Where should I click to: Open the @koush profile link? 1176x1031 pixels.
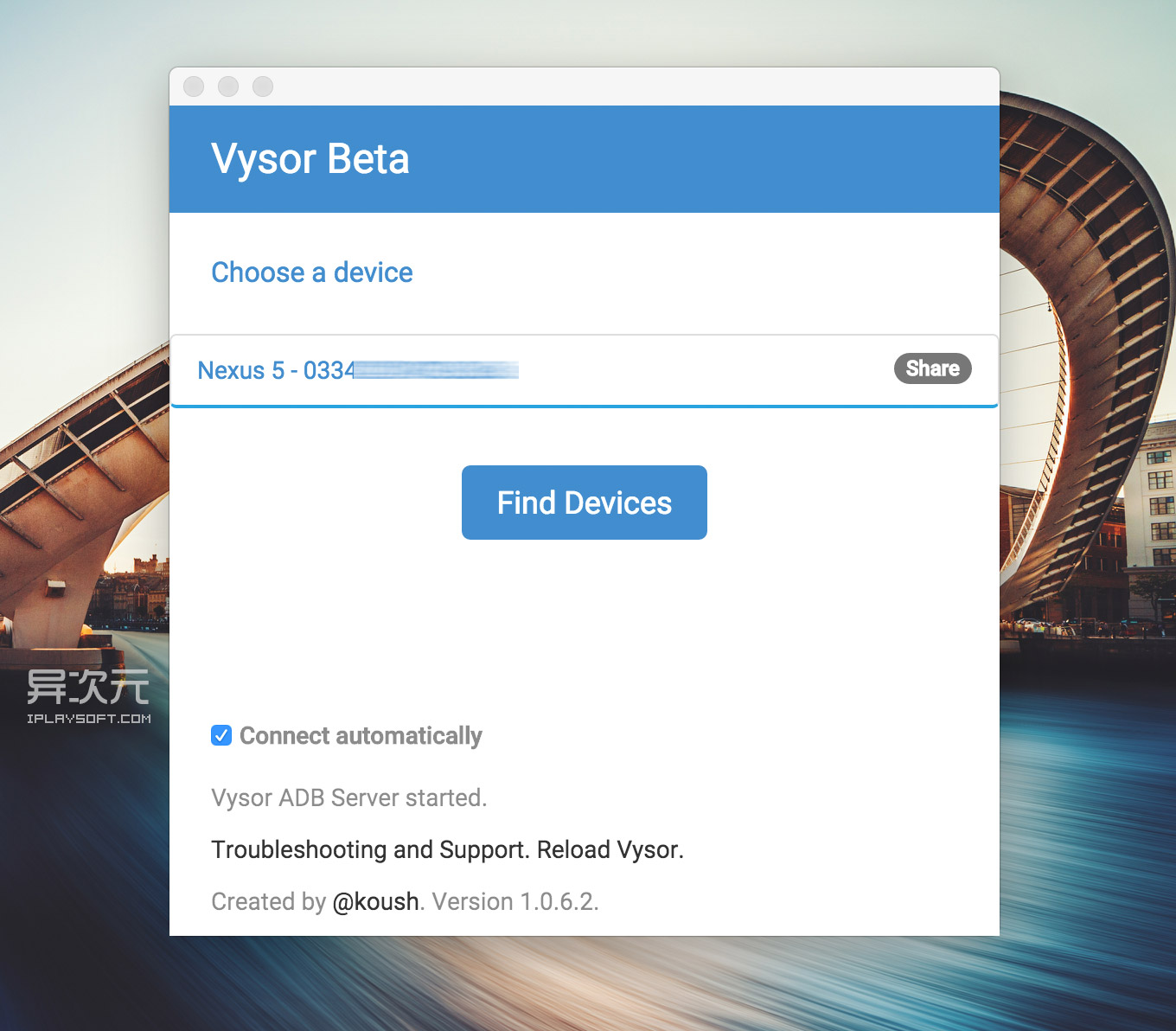click(x=375, y=901)
